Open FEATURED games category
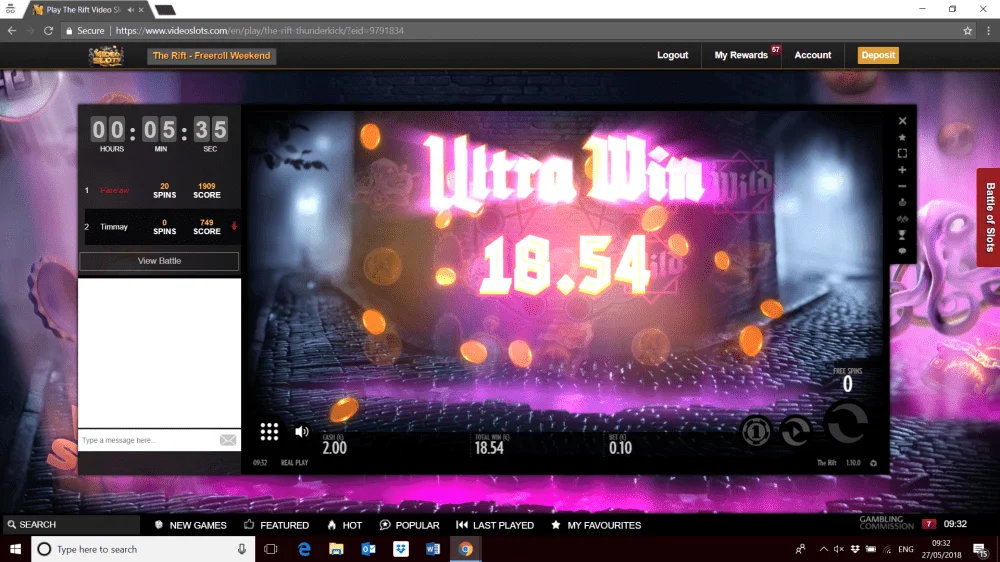This screenshot has width=1000, height=562. click(276, 525)
